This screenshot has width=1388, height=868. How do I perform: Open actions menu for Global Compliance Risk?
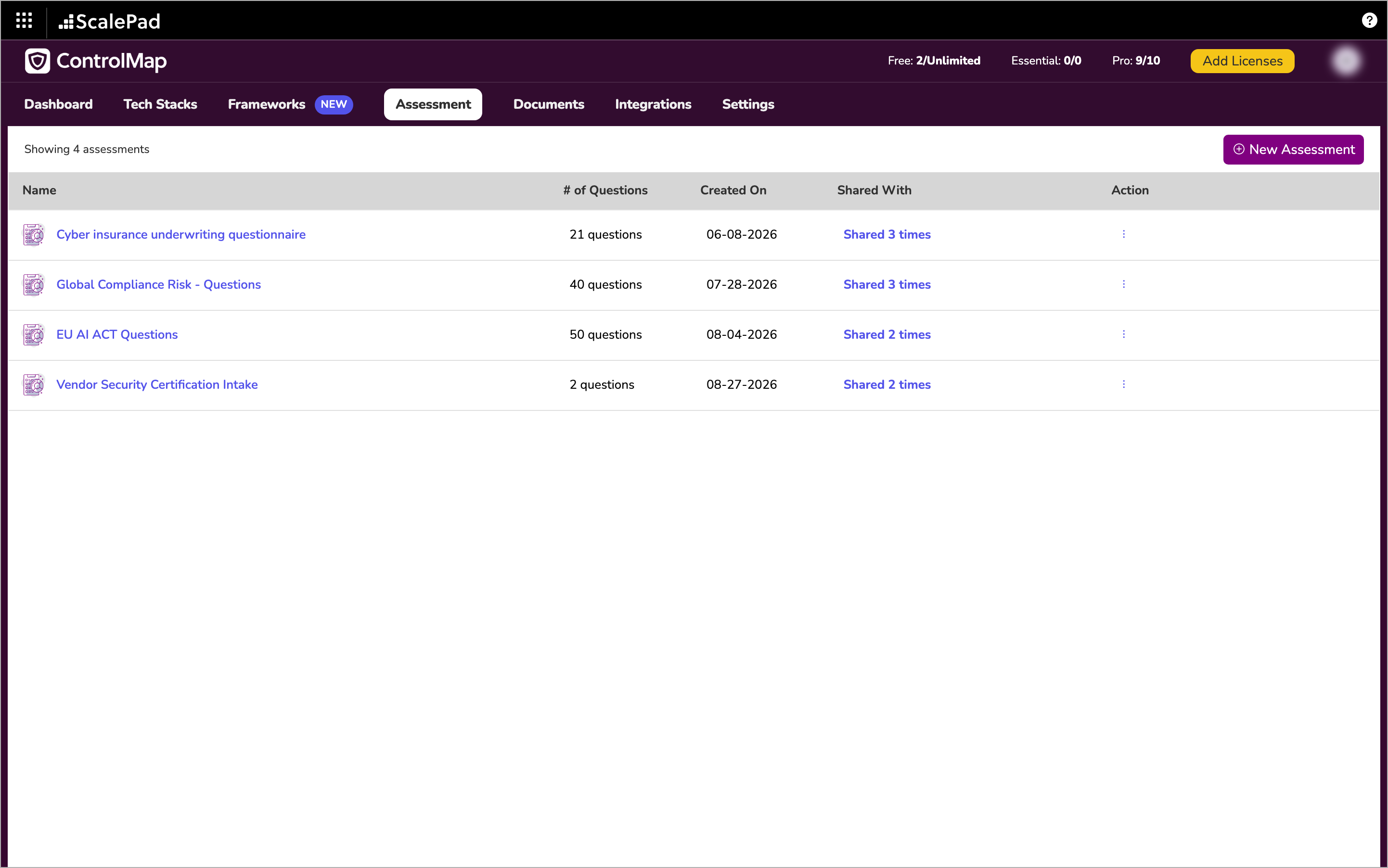1123,284
